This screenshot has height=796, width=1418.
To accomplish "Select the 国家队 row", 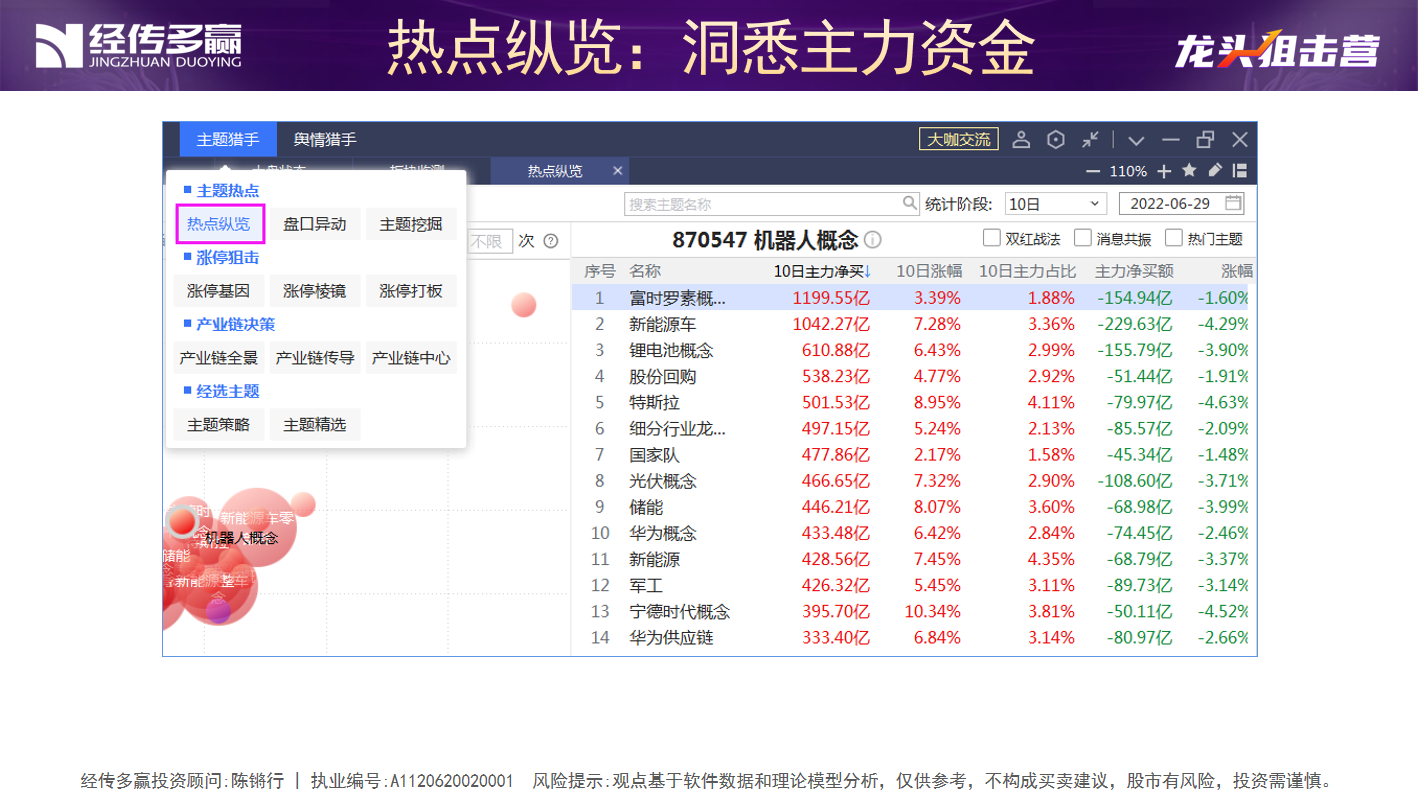I will 914,454.
